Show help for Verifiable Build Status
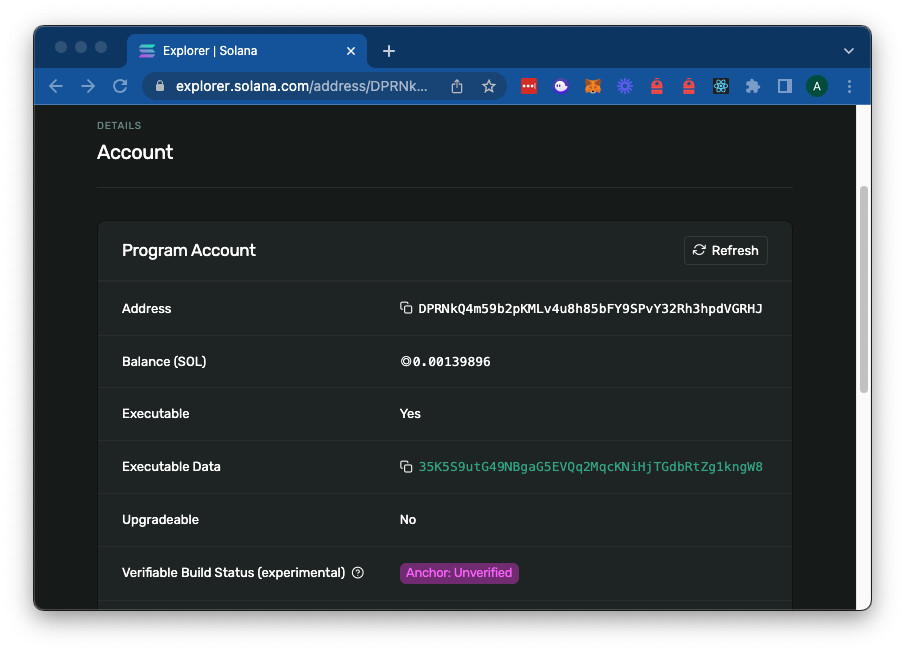Viewport: 905px width, 652px height. 358,573
